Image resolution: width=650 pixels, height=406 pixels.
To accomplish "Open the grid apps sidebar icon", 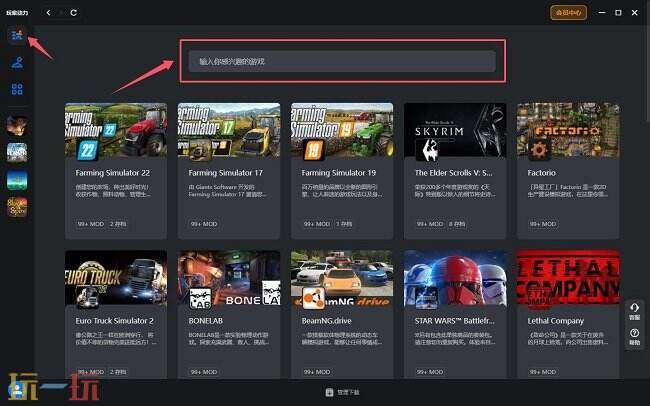I will (17, 90).
